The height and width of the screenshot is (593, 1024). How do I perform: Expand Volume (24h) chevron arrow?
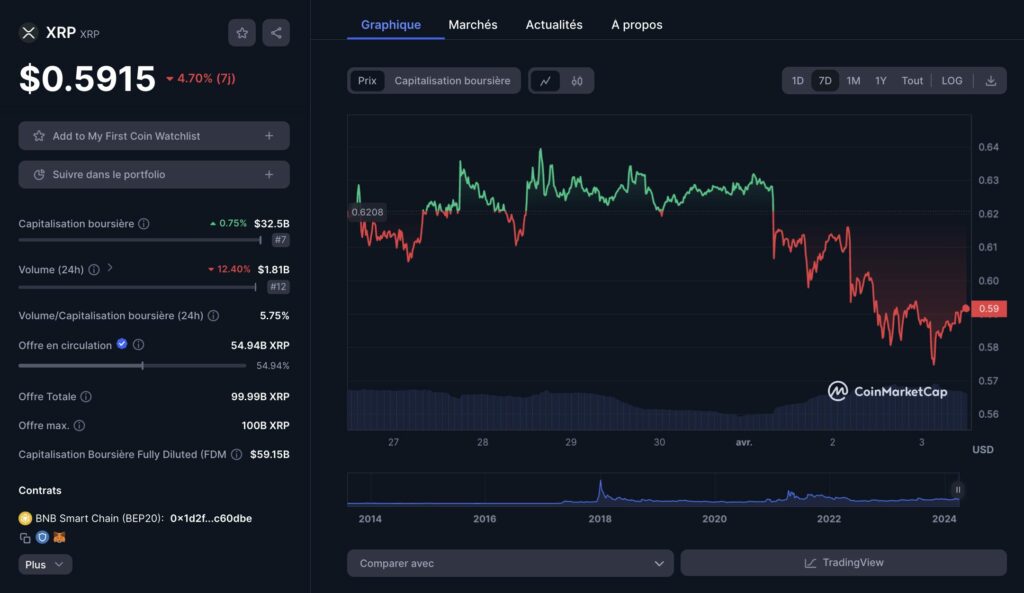110,268
